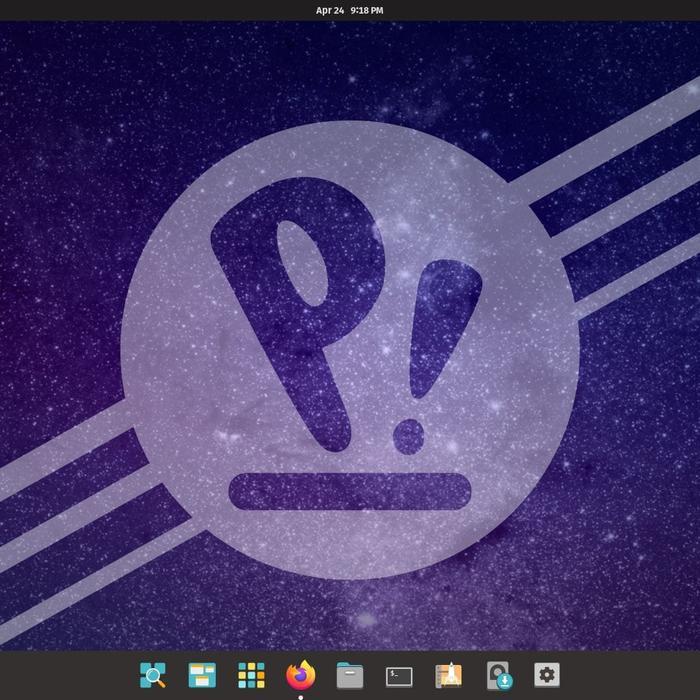Click the round dot of the exclamation mark
700x700 pixels.
coord(408,437)
